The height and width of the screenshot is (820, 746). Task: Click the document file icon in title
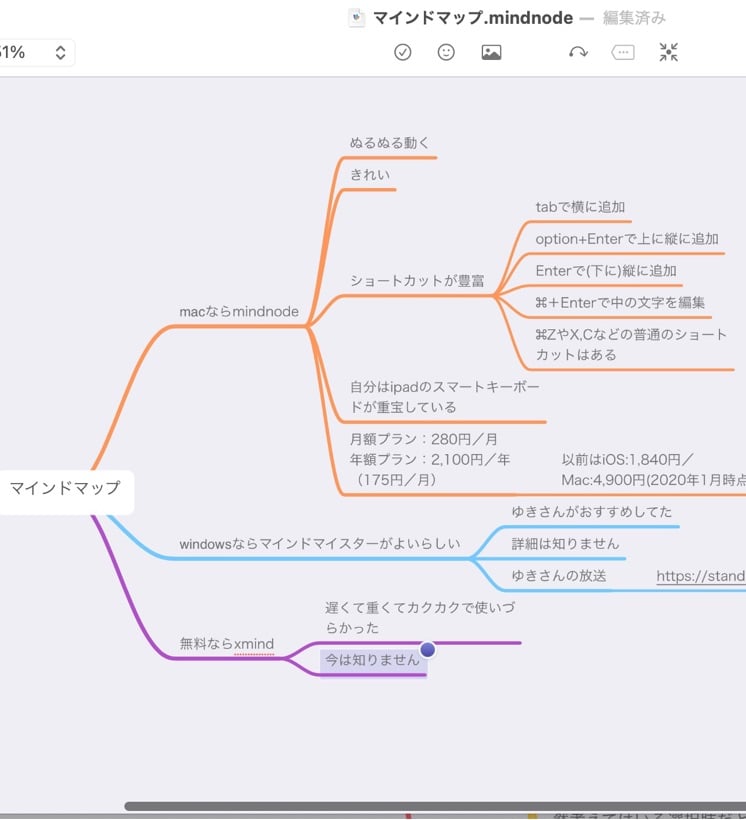(357, 18)
